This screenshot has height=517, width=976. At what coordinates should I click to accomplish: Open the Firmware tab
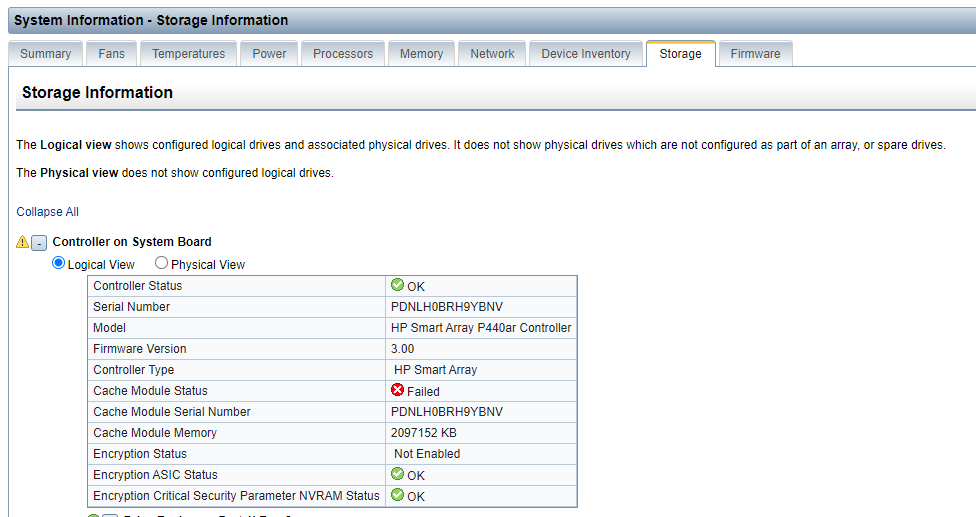click(x=755, y=54)
